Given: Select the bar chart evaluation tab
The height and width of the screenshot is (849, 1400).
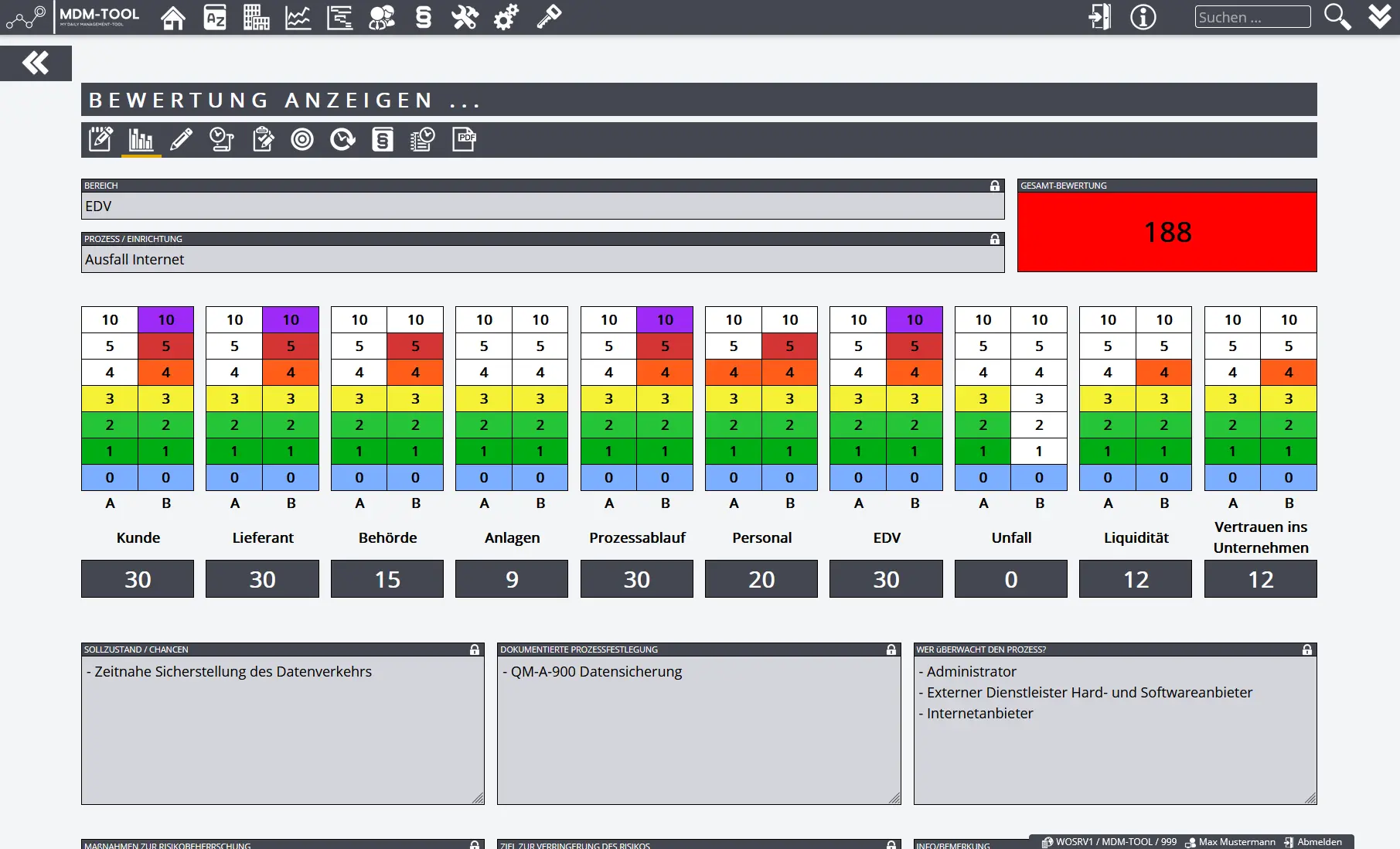Looking at the screenshot, I should [x=141, y=139].
